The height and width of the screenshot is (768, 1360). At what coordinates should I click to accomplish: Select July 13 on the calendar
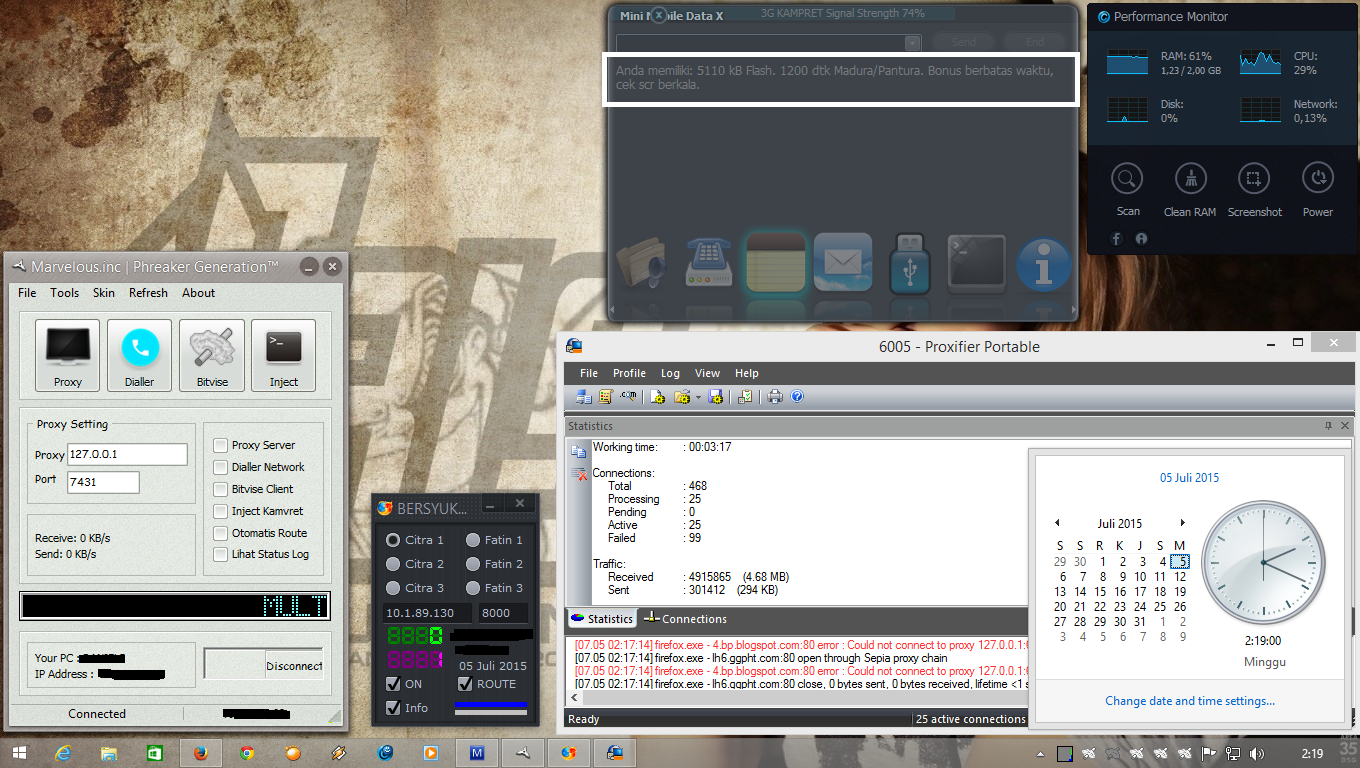(1061, 591)
